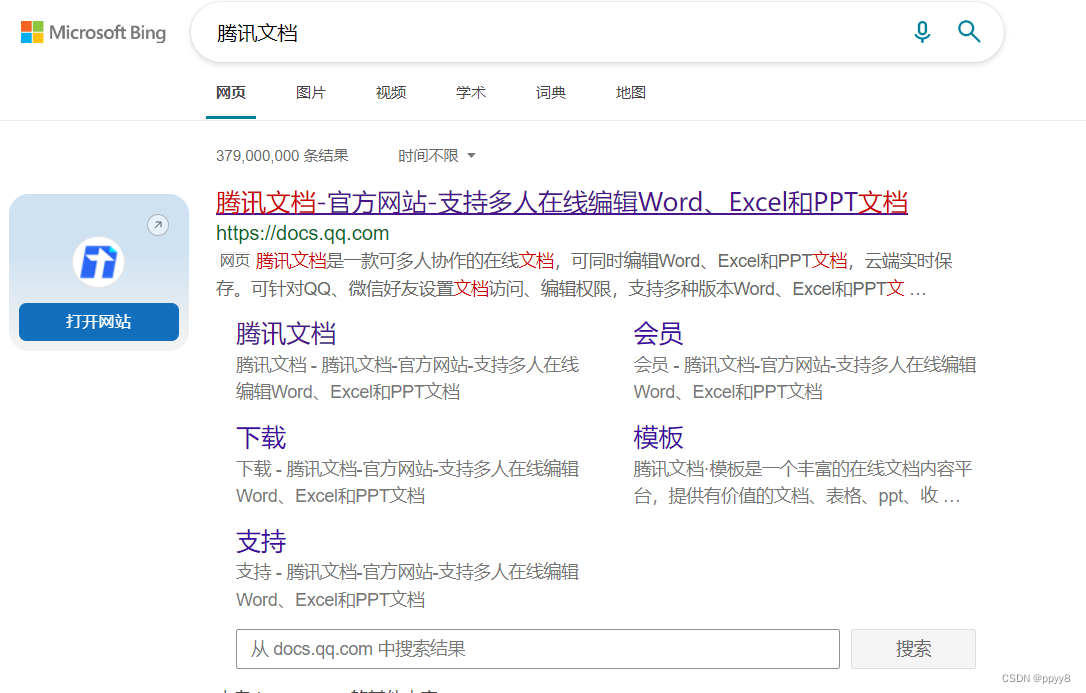
Task: Open the 模板 sitelink
Action: pyautogui.click(x=658, y=438)
